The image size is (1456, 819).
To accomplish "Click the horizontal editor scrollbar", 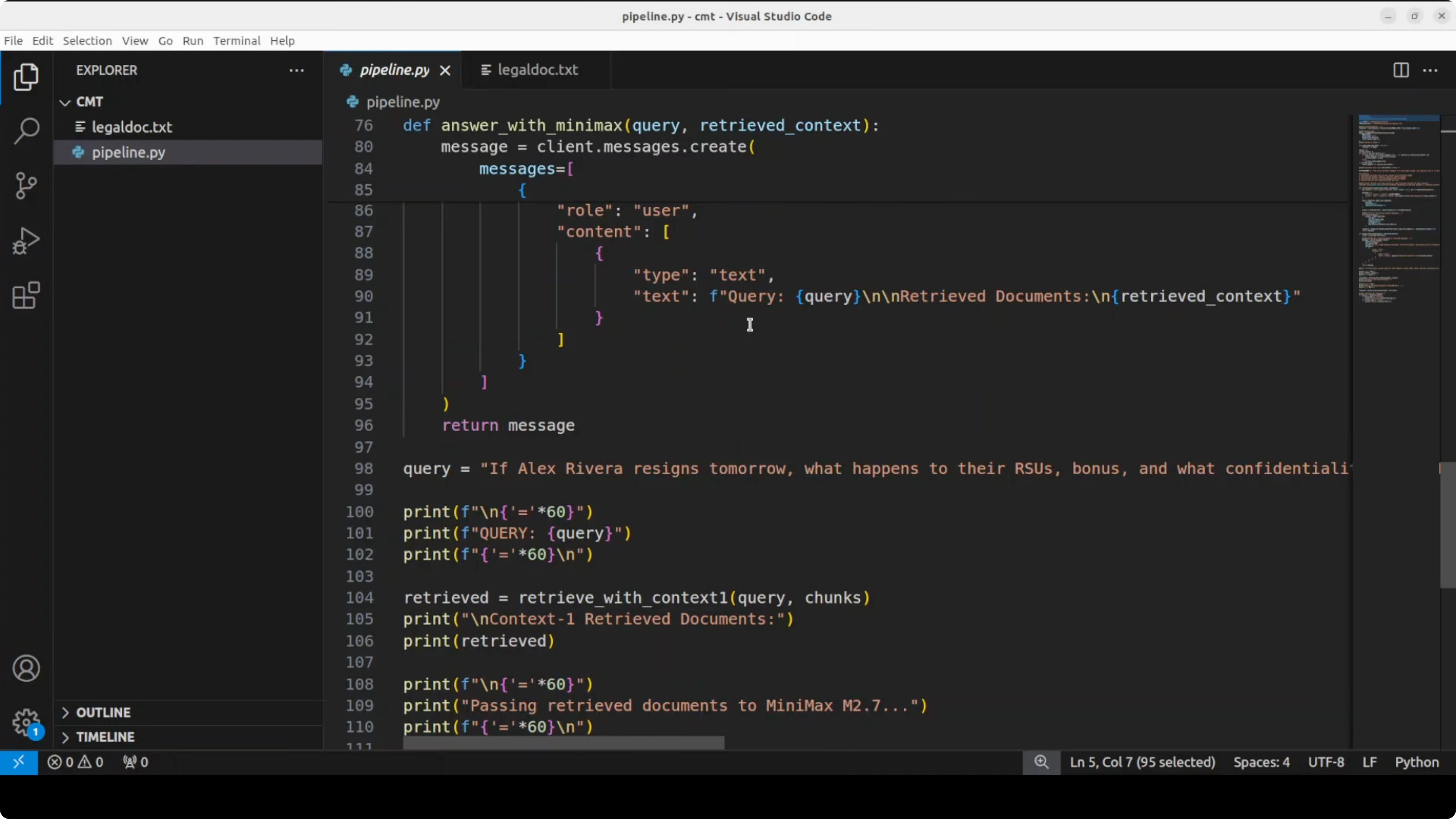I will tap(563, 743).
